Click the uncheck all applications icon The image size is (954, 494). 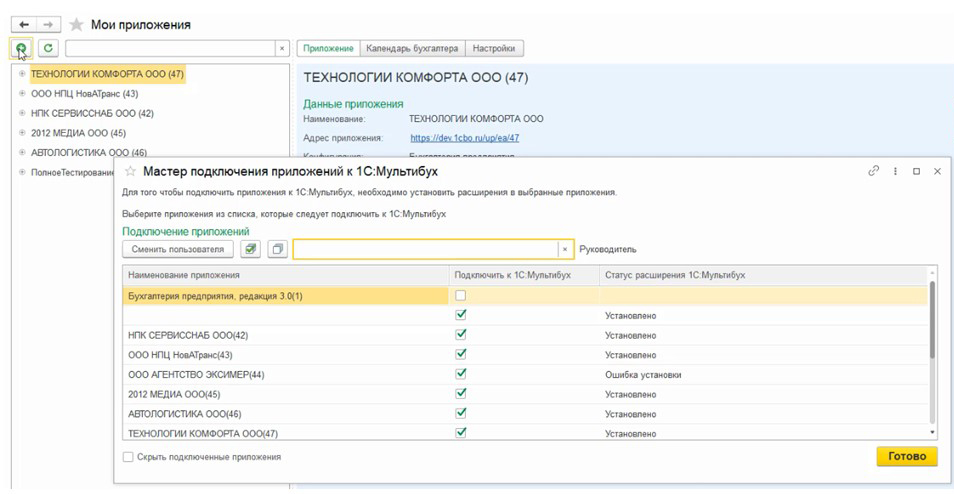[277, 249]
